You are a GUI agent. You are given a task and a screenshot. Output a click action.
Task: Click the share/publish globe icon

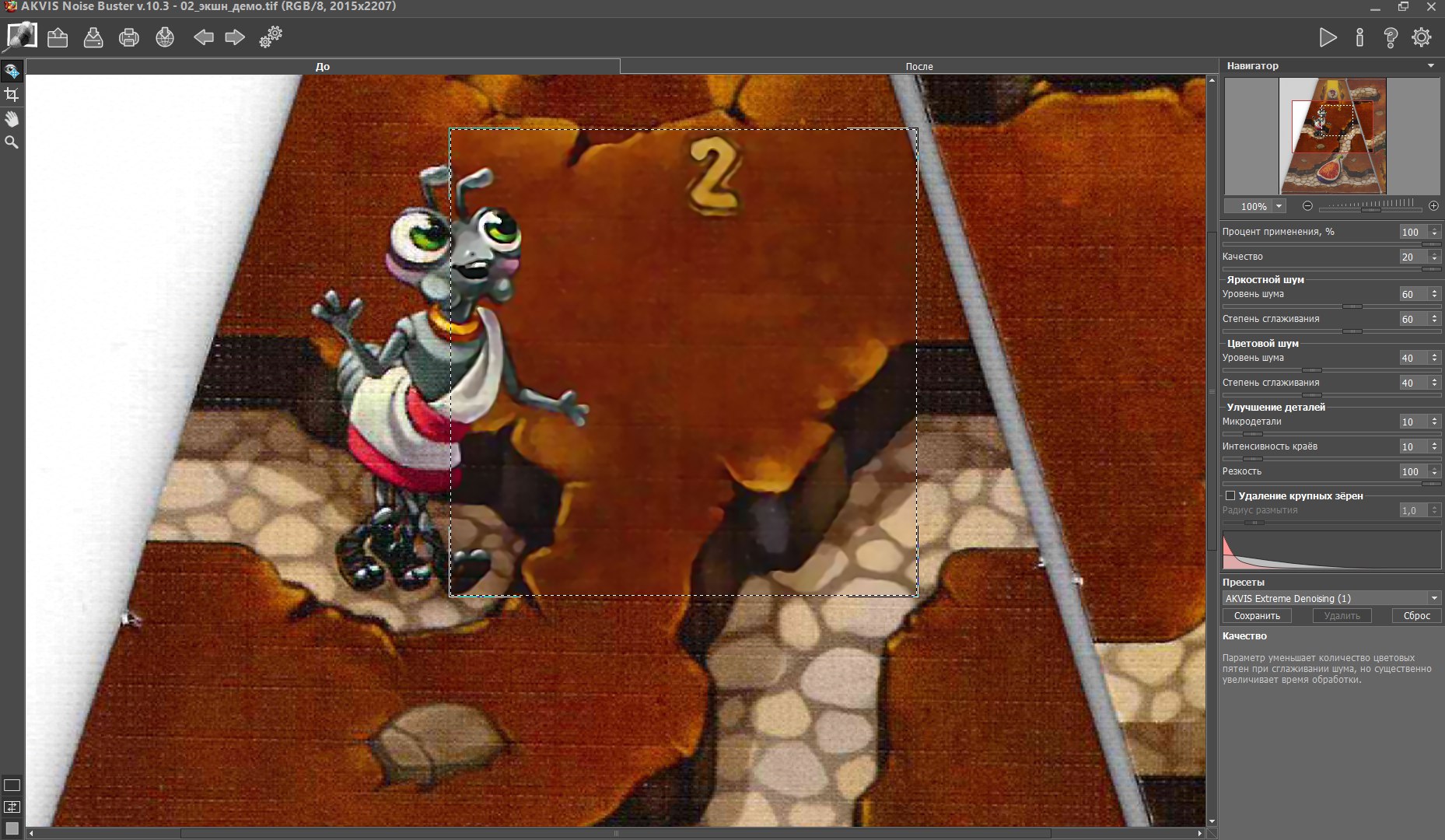click(165, 37)
